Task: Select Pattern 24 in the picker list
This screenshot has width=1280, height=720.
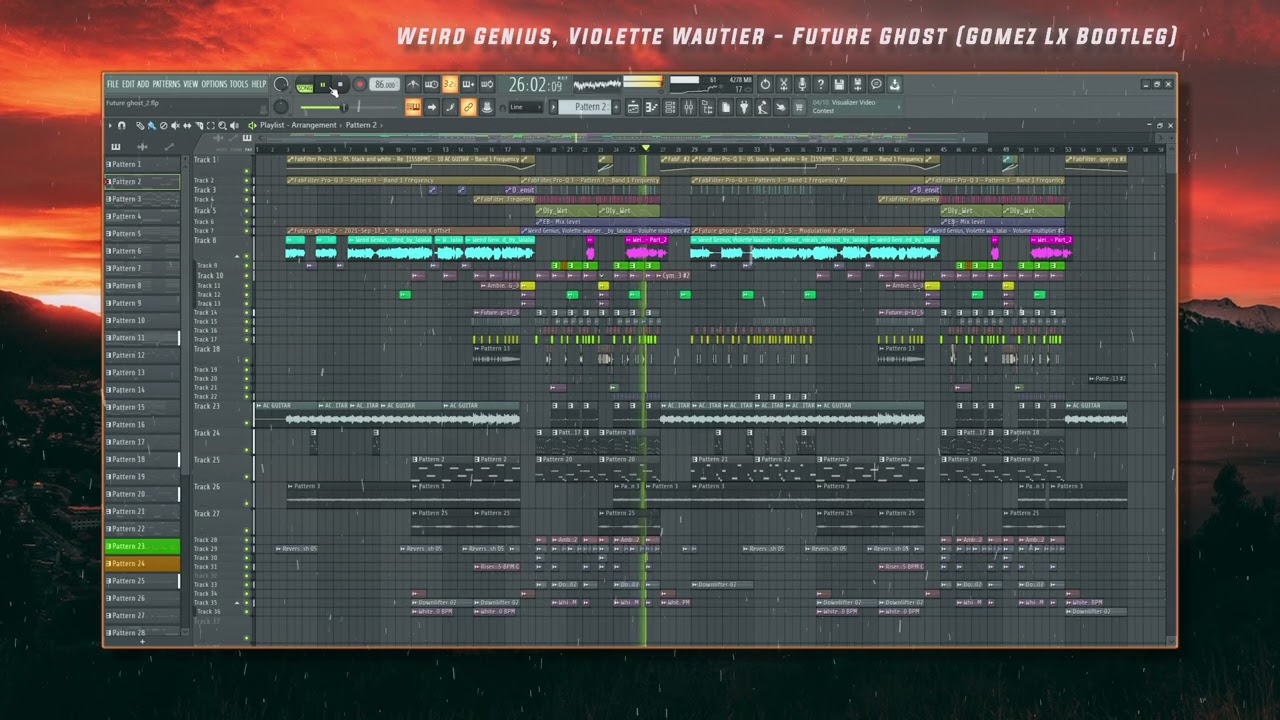Action: pos(142,563)
